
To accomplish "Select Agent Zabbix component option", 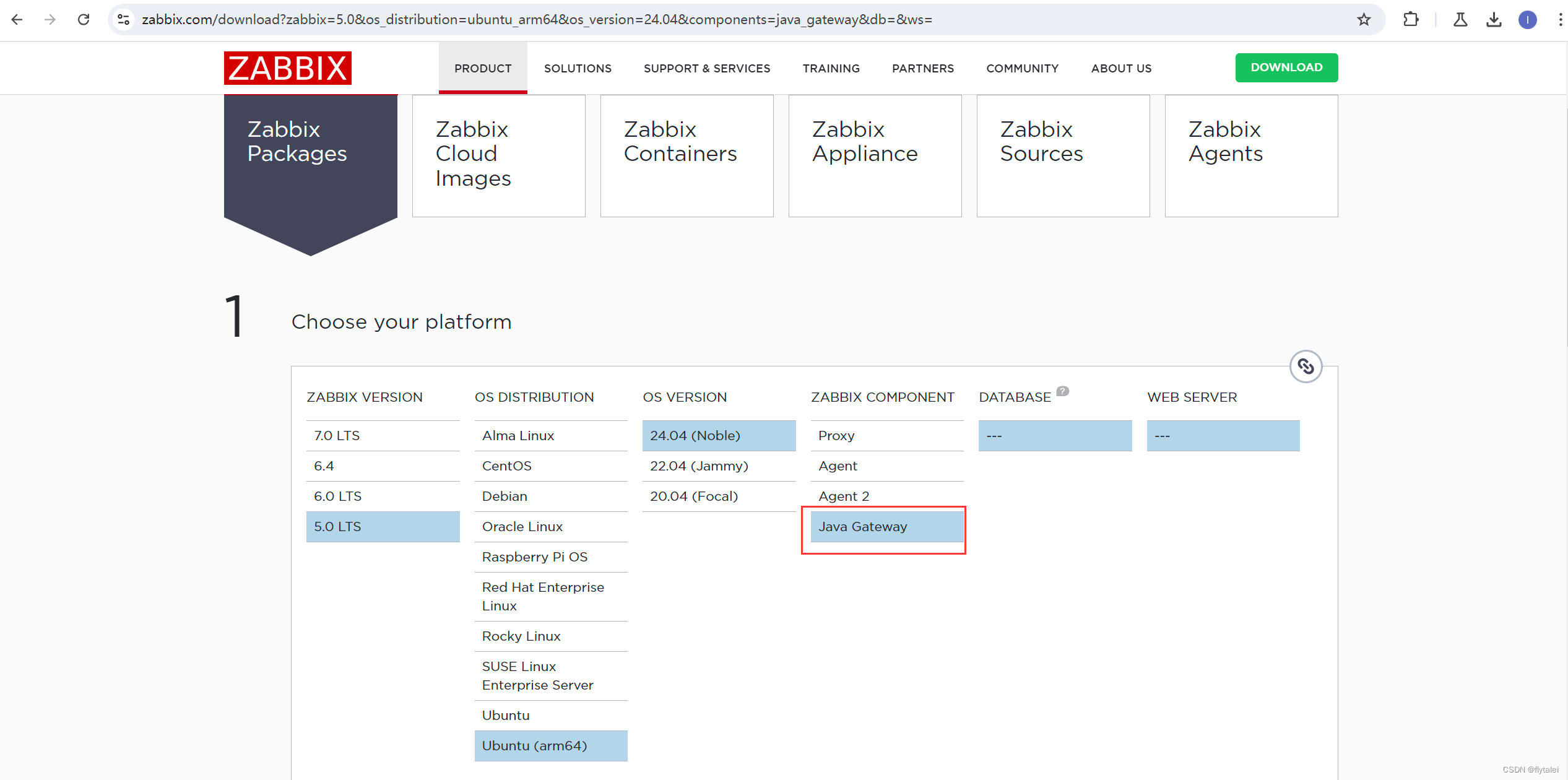I will (x=837, y=466).
